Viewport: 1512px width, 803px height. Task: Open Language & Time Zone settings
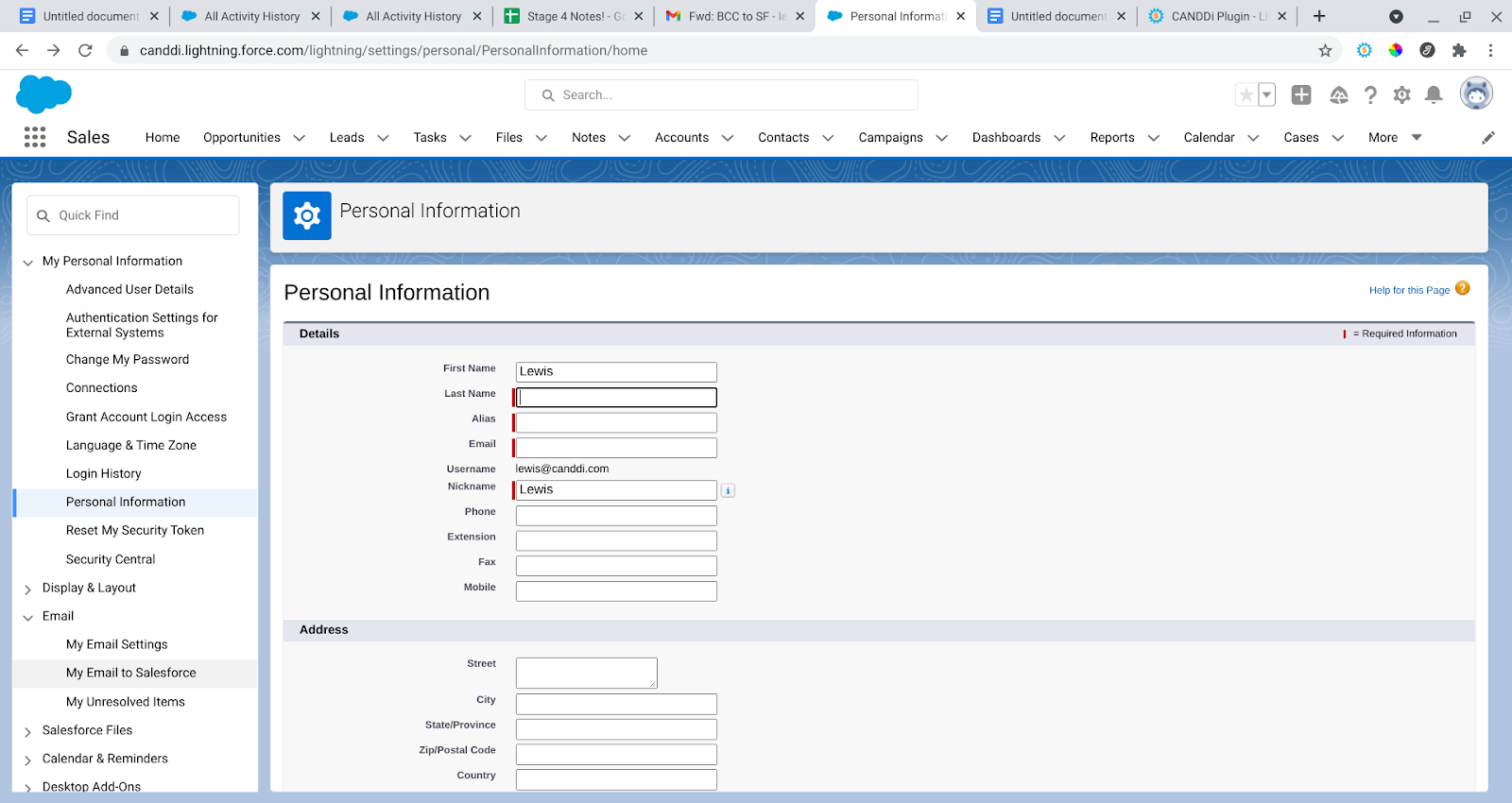(x=131, y=445)
